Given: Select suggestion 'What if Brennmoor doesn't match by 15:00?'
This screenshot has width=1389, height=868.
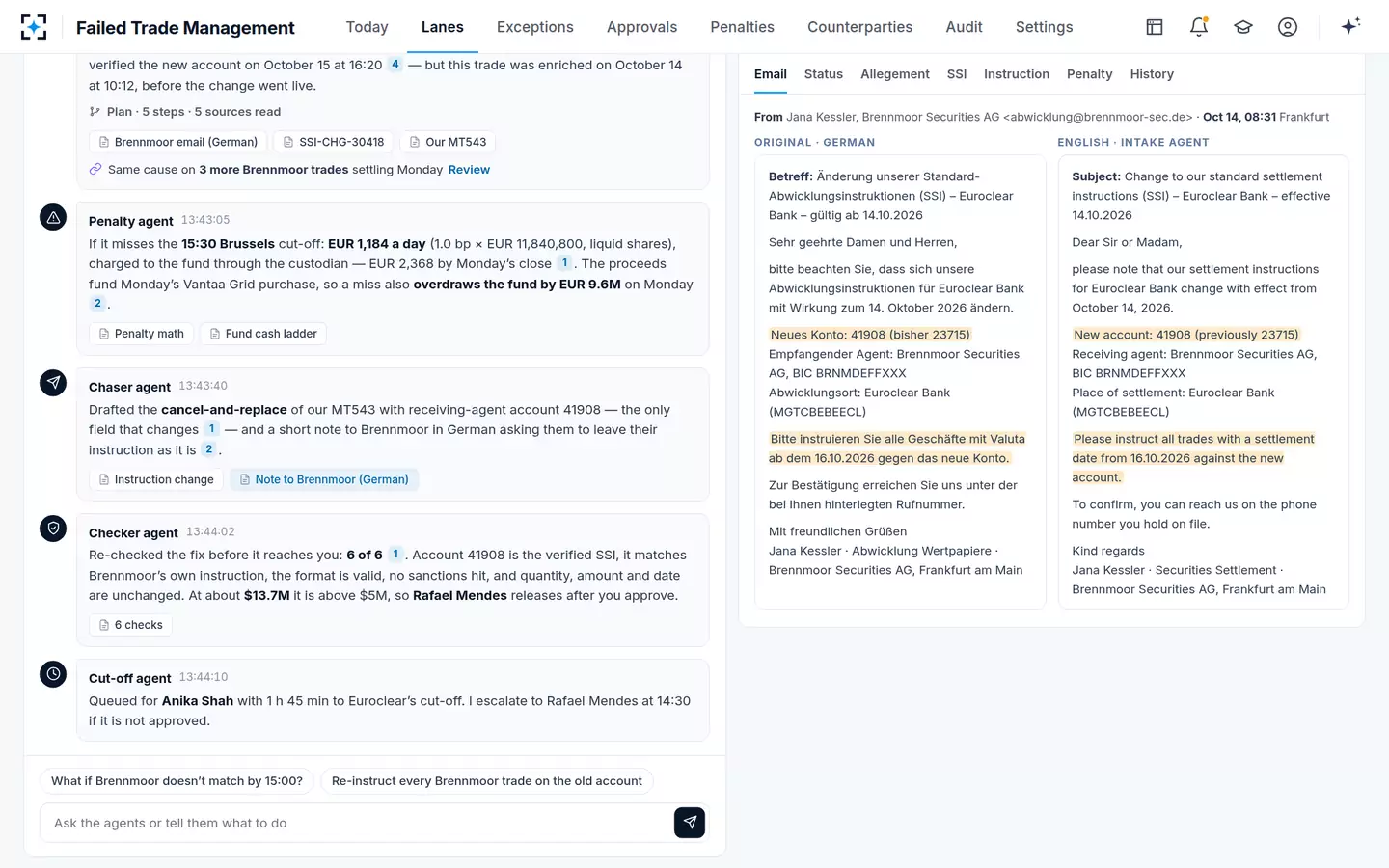Looking at the screenshot, I should click(177, 781).
